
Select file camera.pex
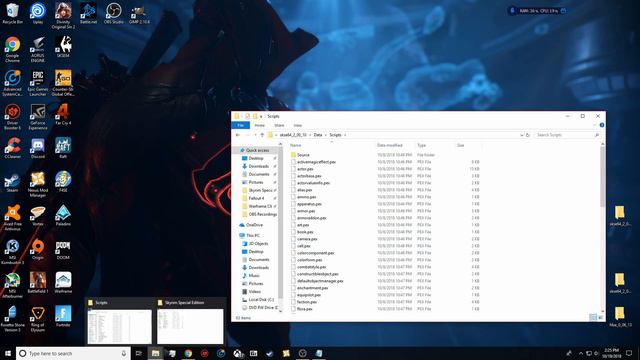[307, 239]
